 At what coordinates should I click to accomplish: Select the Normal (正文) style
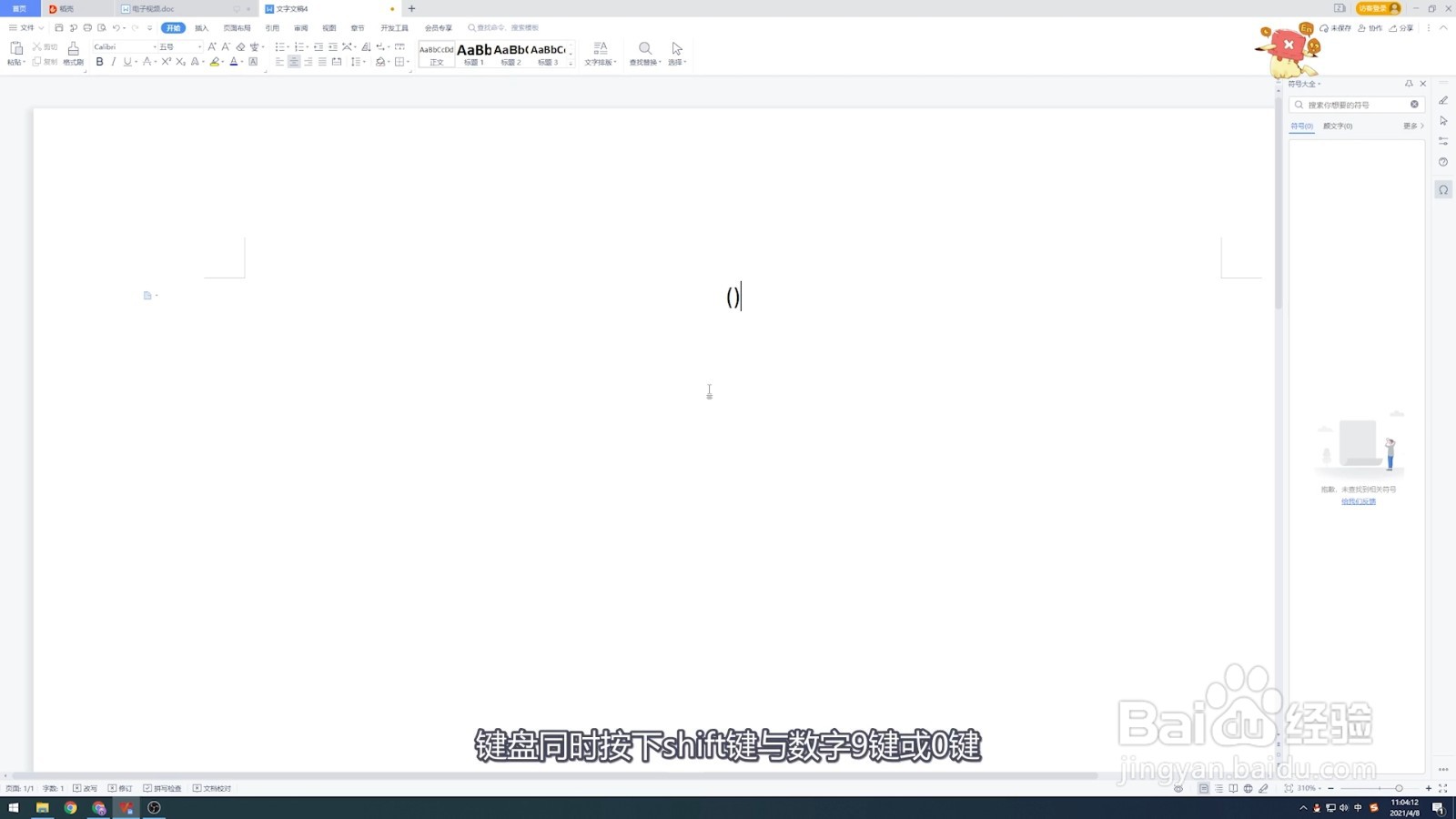(x=437, y=55)
